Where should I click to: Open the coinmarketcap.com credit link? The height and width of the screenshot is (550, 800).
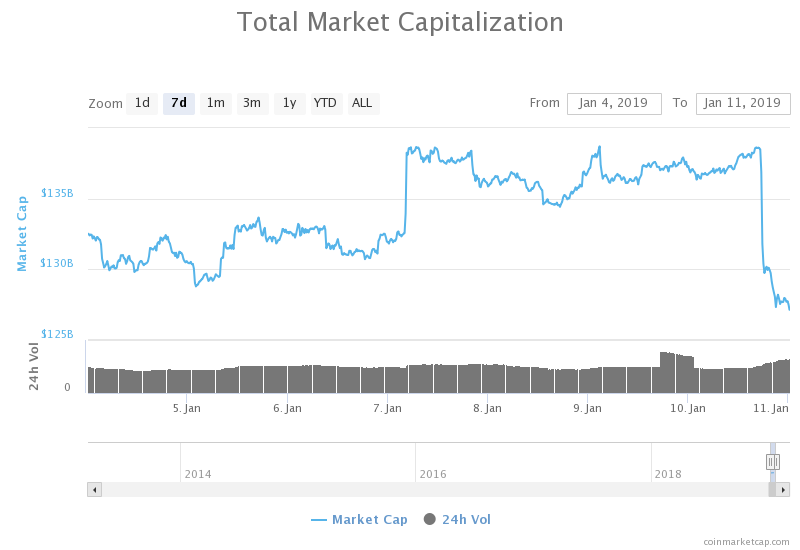746,541
